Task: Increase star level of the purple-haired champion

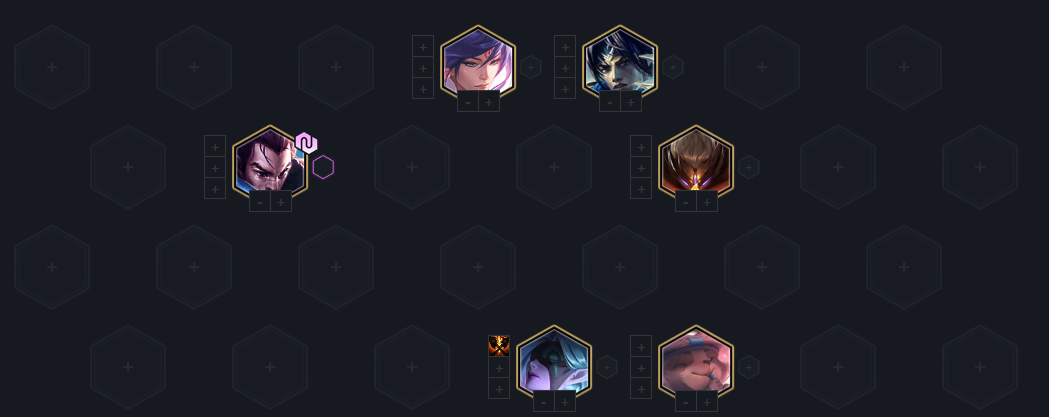Action: click(x=489, y=102)
